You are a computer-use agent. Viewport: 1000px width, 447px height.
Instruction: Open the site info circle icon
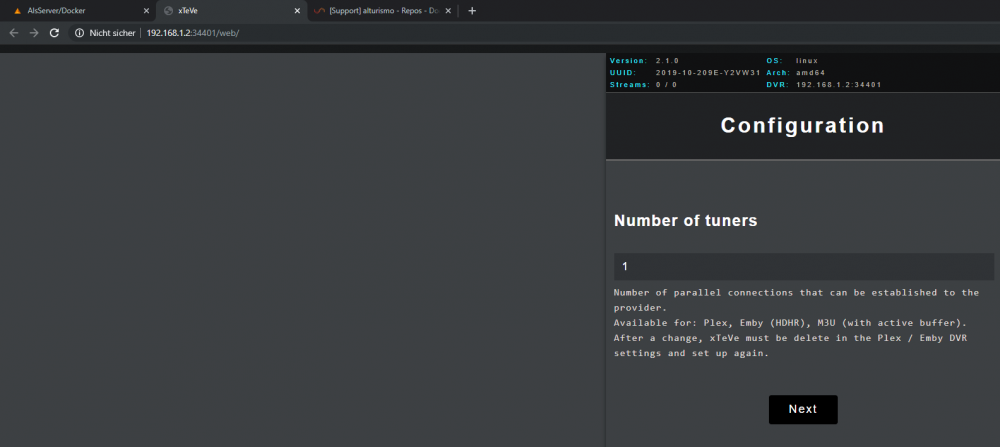[80, 33]
